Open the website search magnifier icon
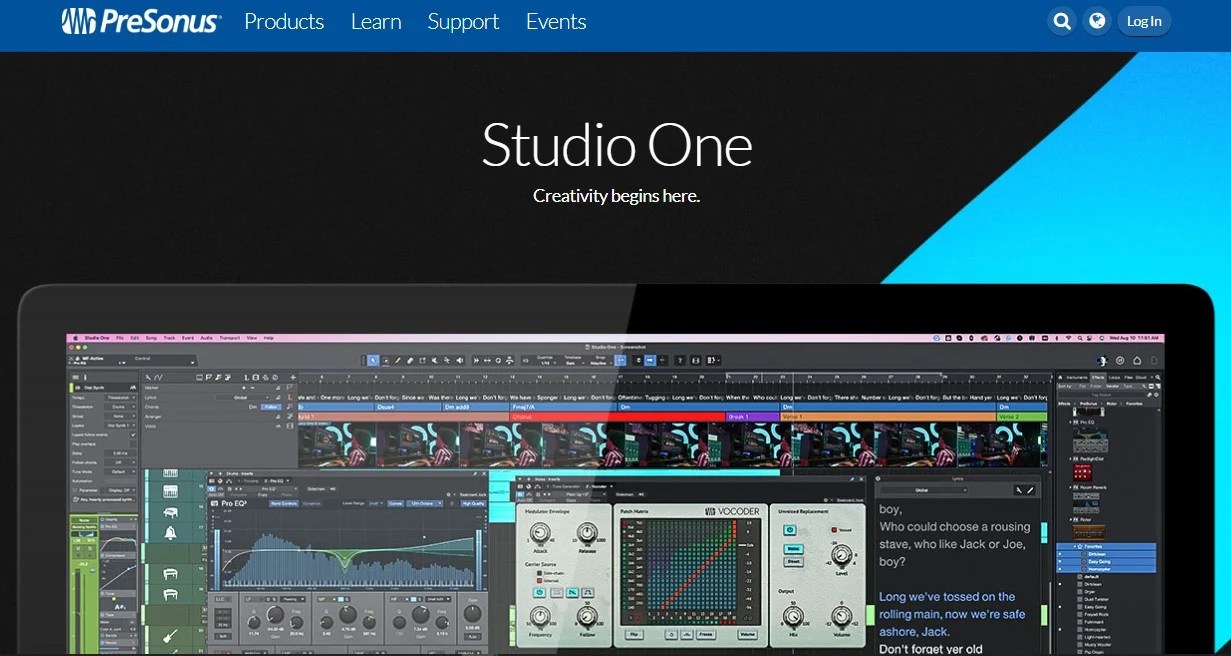Image resolution: width=1231 pixels, height=656 pixels. 1061,20
